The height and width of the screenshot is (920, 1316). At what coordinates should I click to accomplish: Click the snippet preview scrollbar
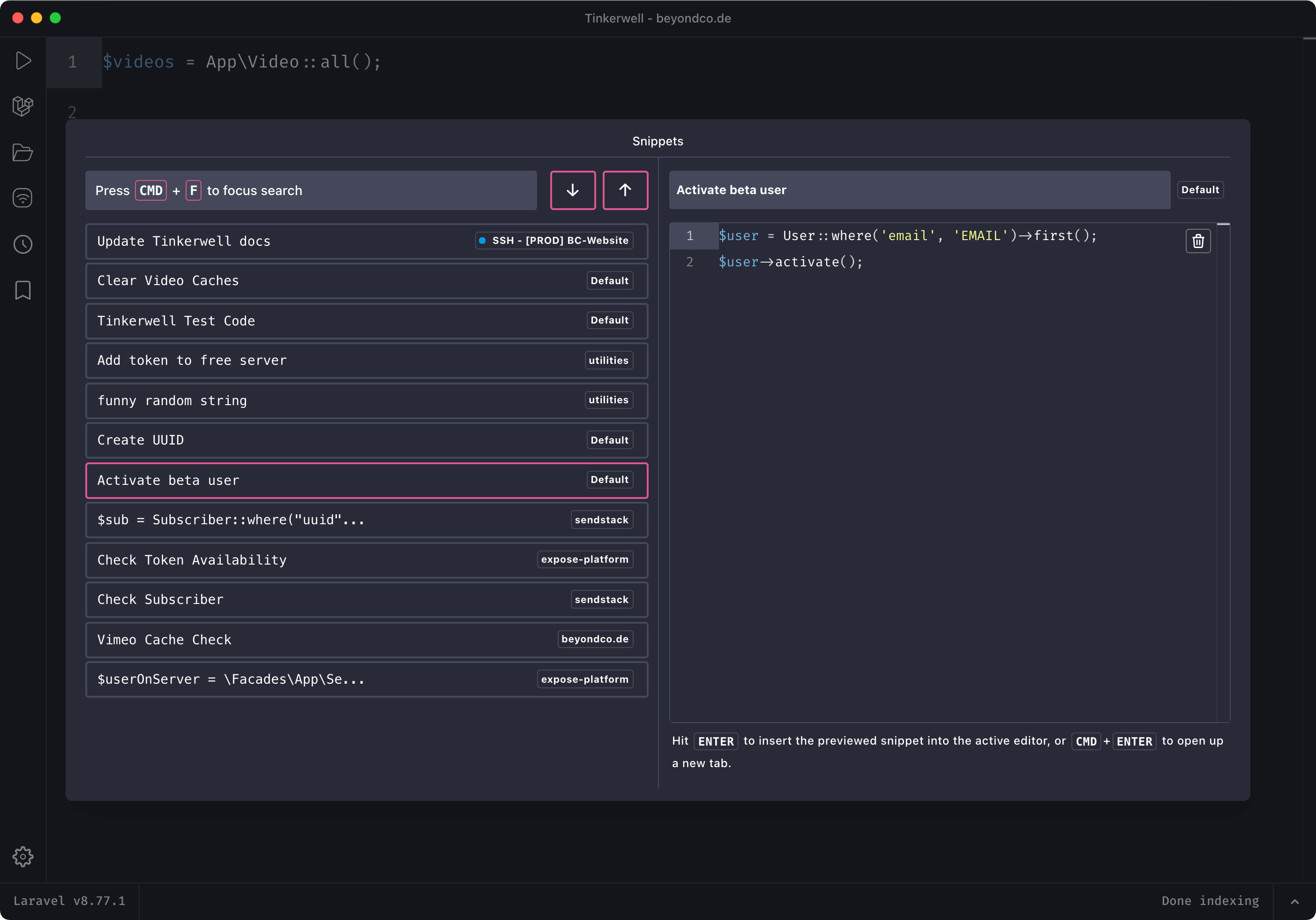[1223, 473]
